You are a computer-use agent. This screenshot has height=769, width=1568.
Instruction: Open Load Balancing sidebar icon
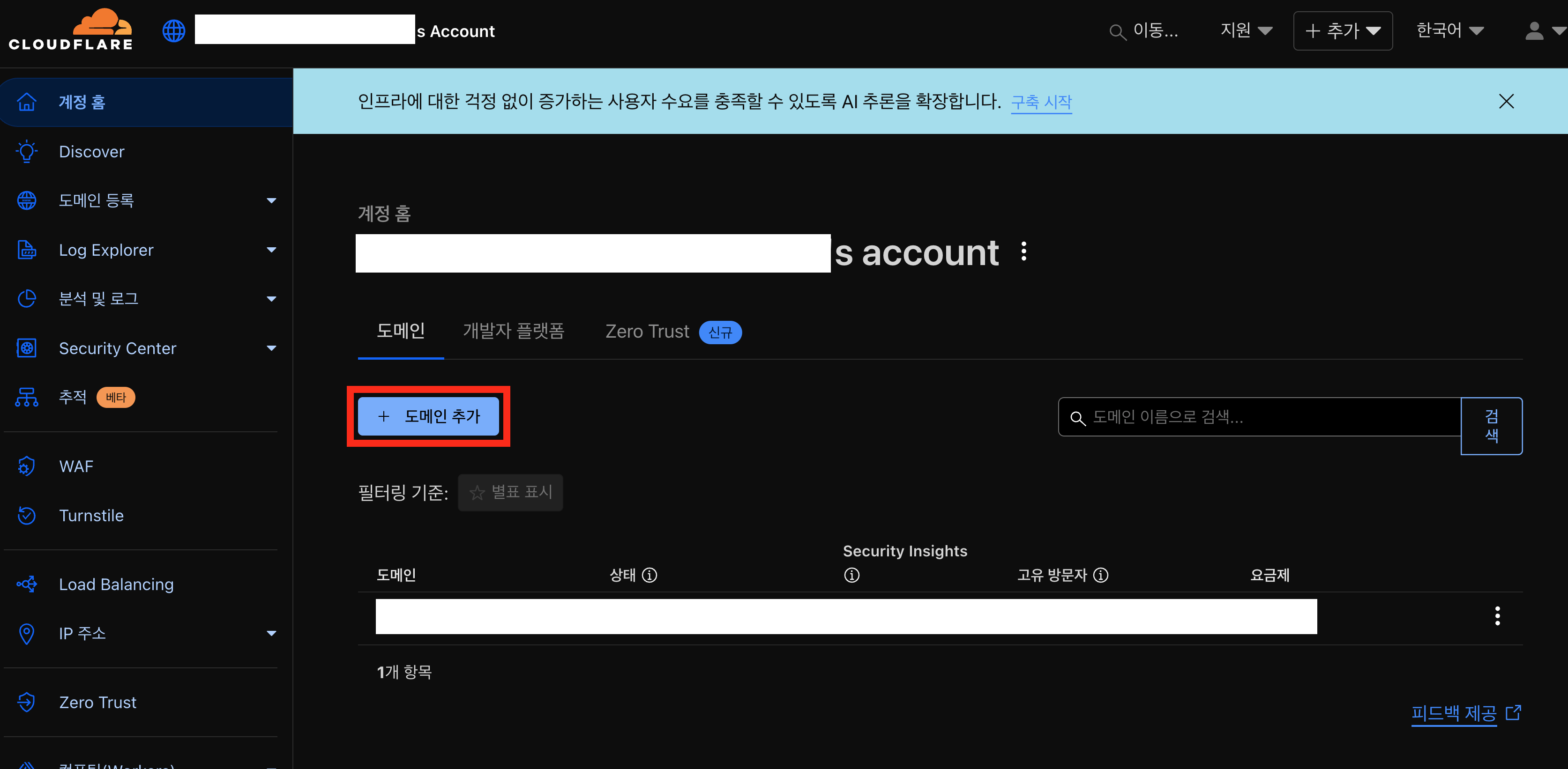pos(26,584)
